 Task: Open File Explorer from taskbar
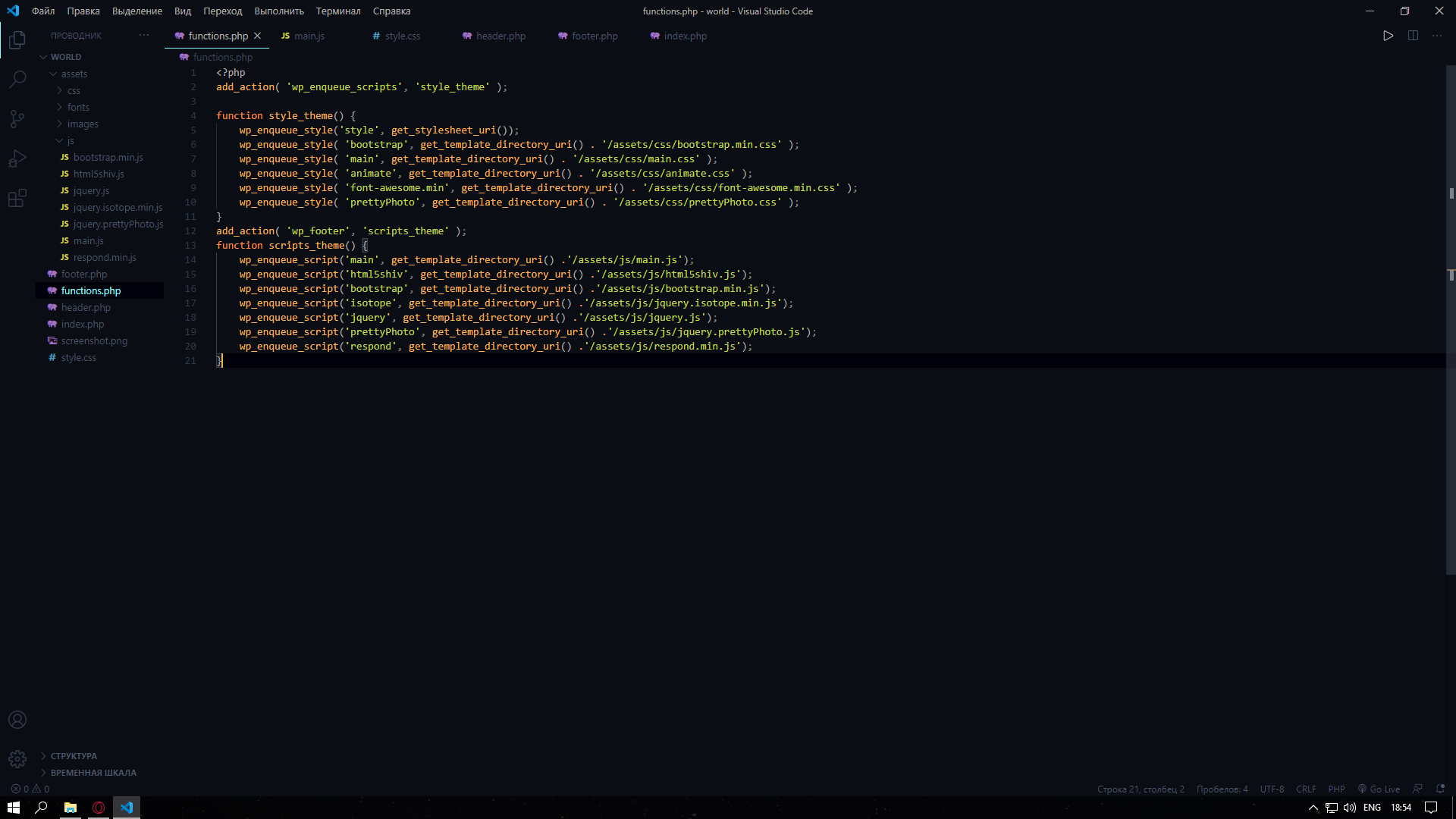[70, 808]
